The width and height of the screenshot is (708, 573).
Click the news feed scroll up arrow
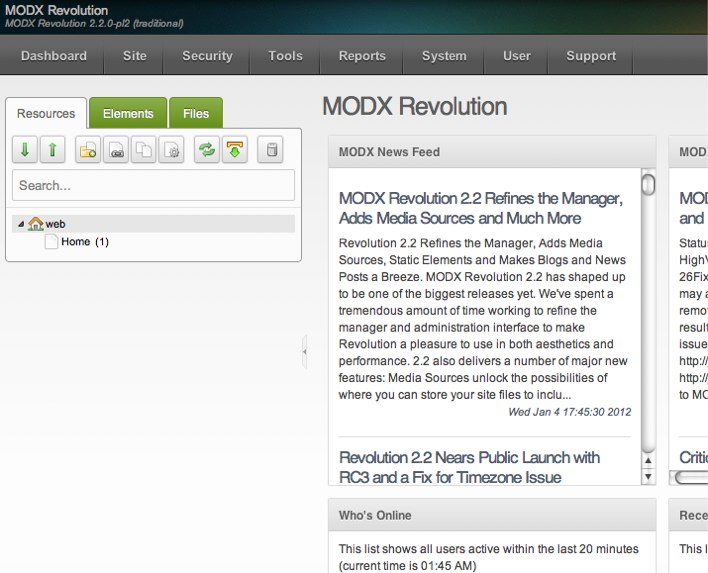(x=648, y=461)
